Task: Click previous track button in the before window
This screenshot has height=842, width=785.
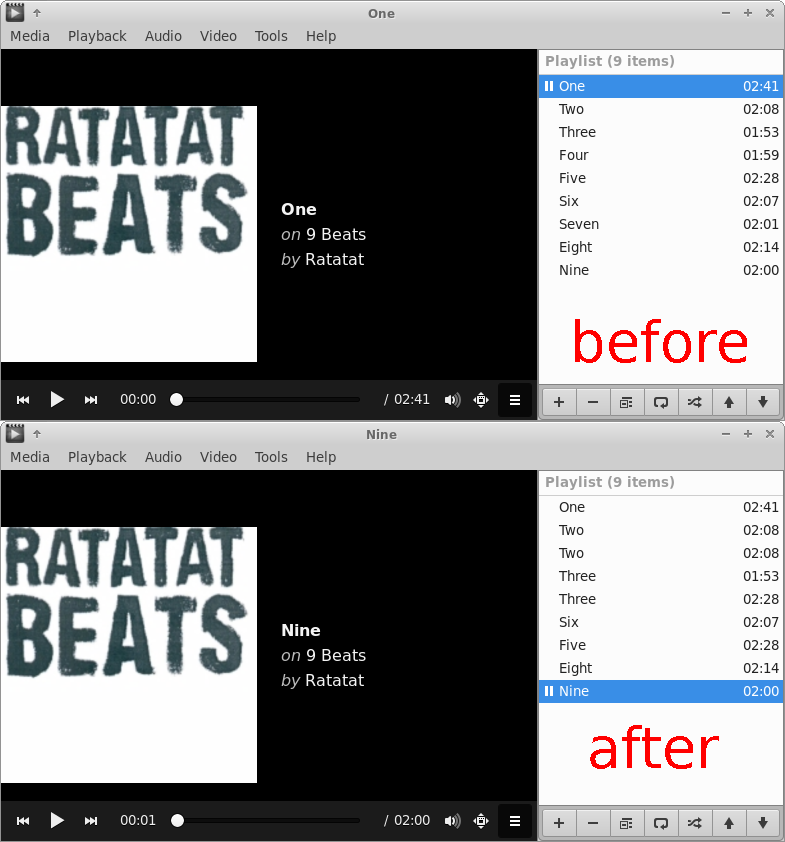Action: point(23,400)
